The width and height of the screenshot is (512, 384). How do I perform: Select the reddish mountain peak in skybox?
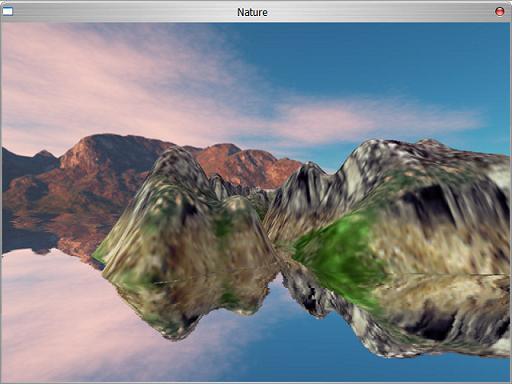97,148
